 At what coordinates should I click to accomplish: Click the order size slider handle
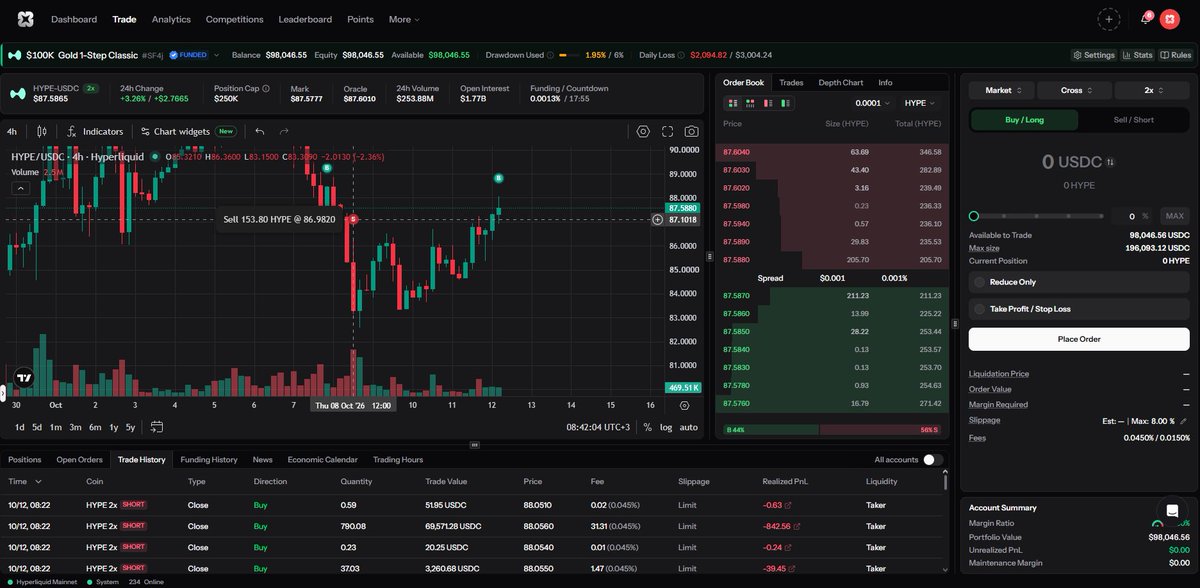pyautogui.click(x=974, y=216)
